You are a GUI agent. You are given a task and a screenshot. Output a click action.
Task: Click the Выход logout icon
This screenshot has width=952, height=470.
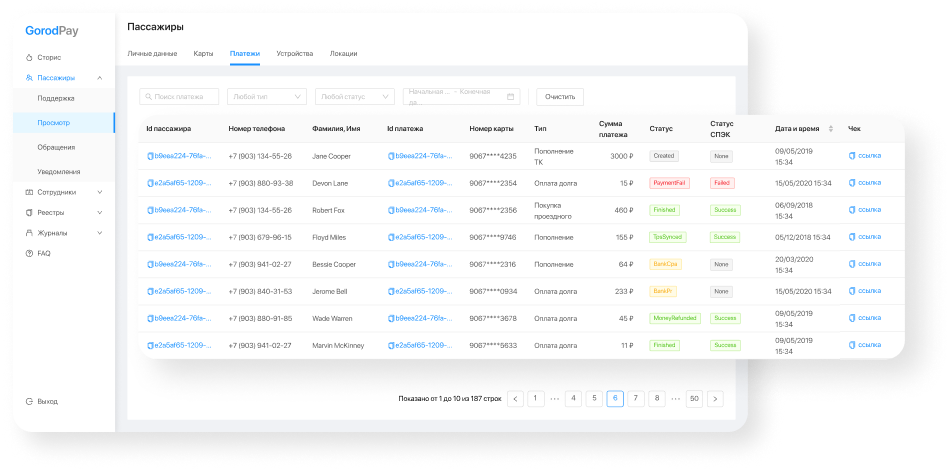[x=29, y=401]
